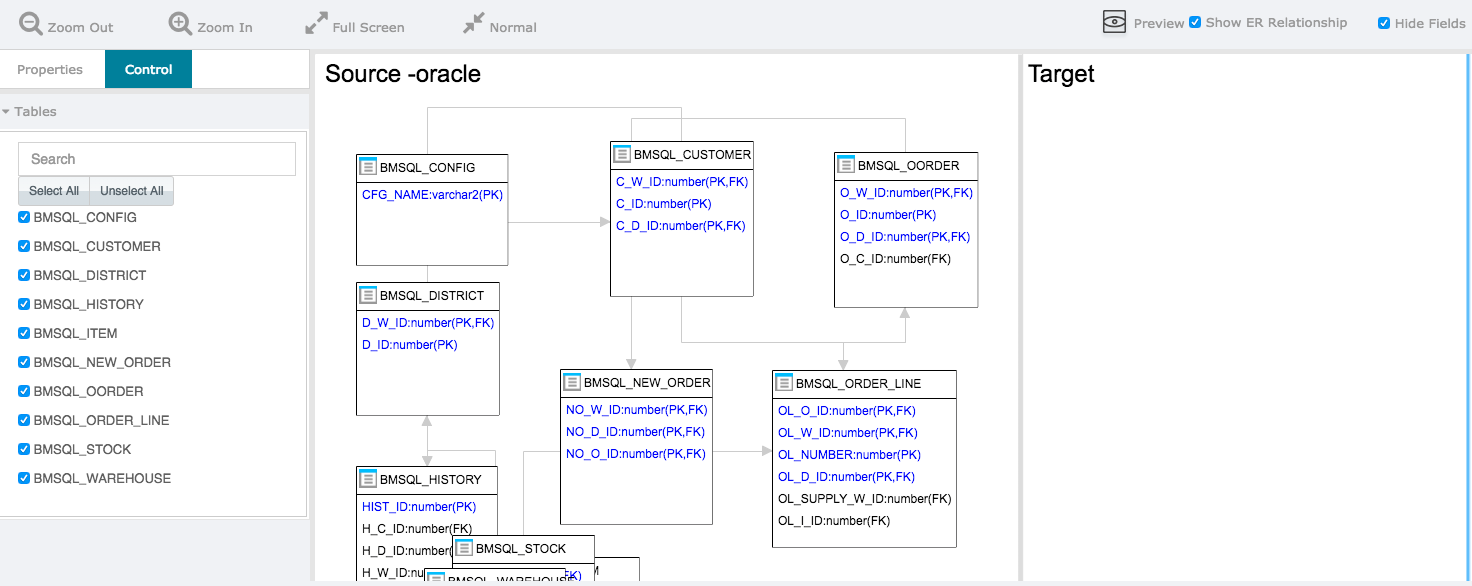
Task: Click the NO_O_ID:number(PK,FK) field
Action: (636, 454)
